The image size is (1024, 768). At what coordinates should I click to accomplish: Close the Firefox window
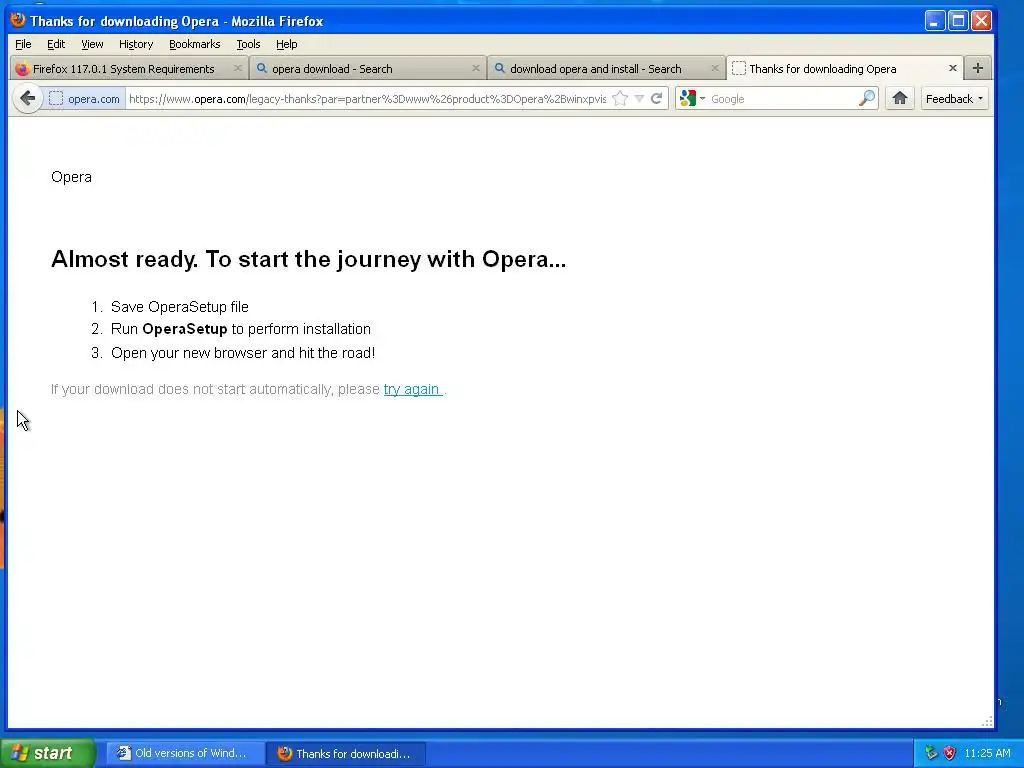click(982, 21)
